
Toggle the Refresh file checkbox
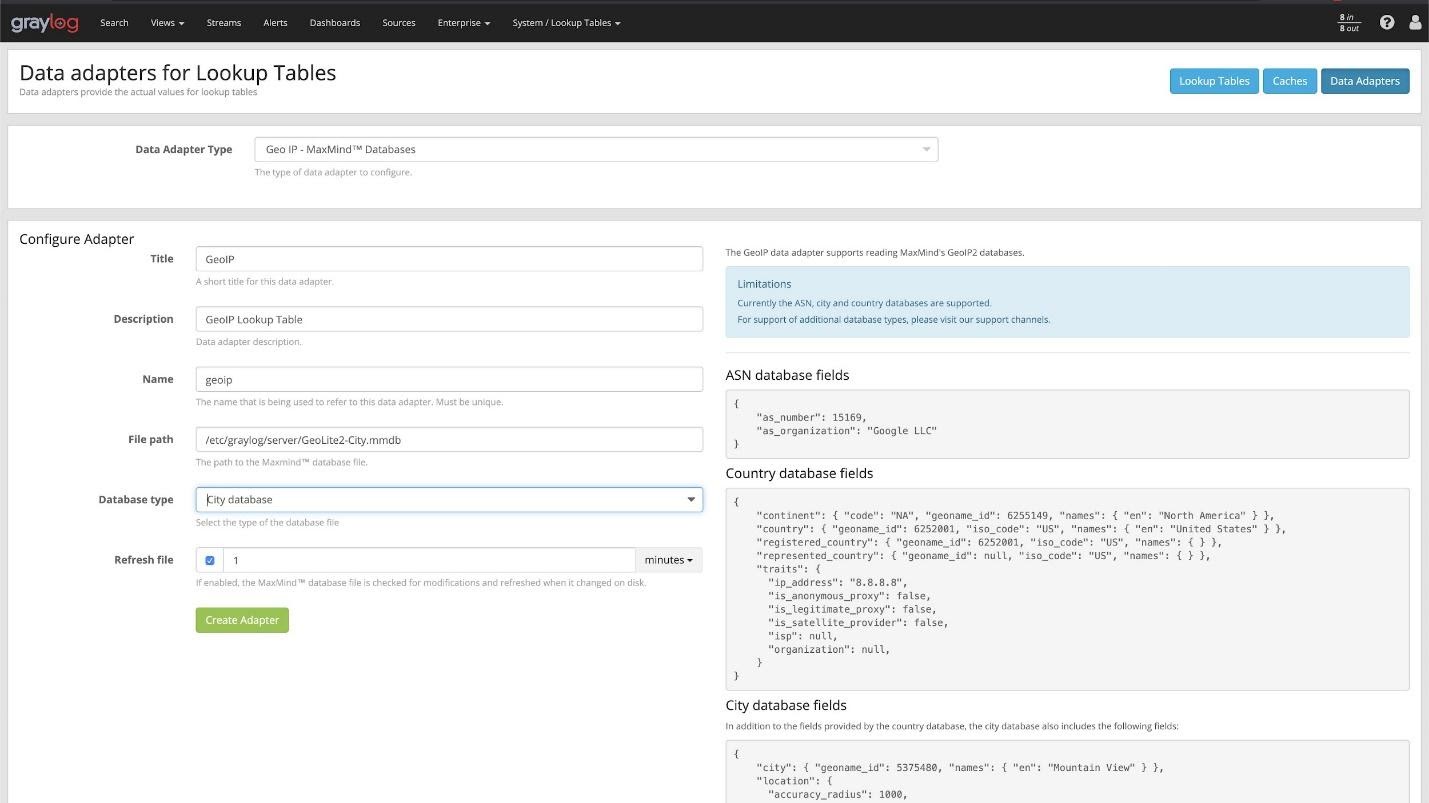coord(210,560)
